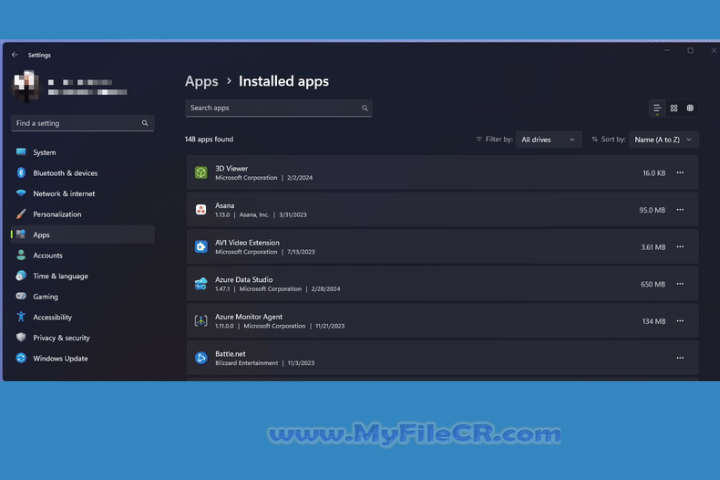Image resolution: width=720 pixels, height=480 pixels.
Task: Open Time & language settings
Action: (x=83, y=276)
